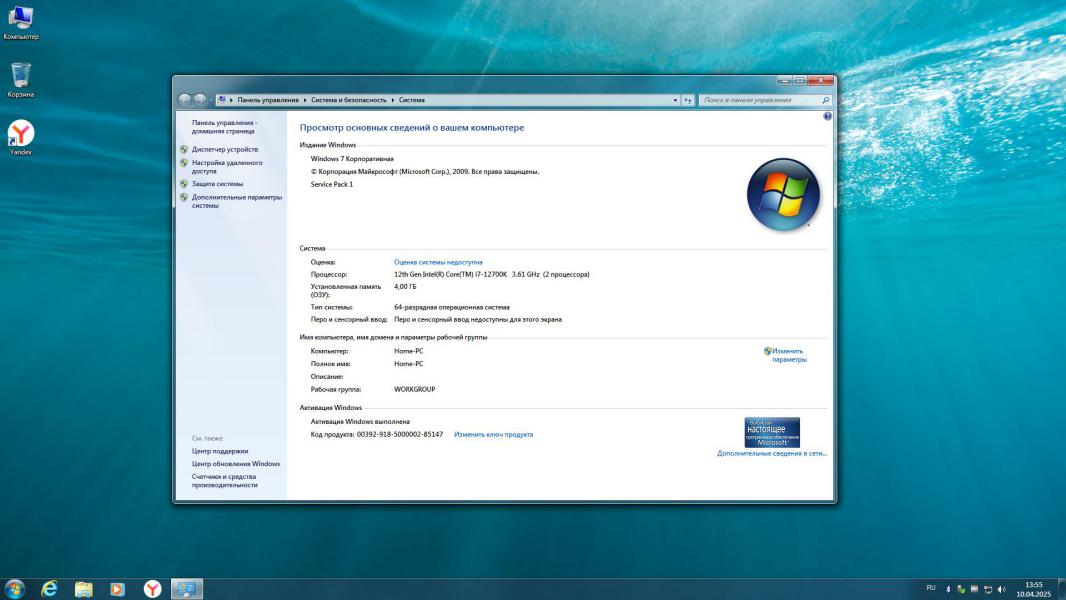Click the Windows logo image
The width and height of the screenshot is (1066, 600).
pyautogui.click(x=783, y=195)
